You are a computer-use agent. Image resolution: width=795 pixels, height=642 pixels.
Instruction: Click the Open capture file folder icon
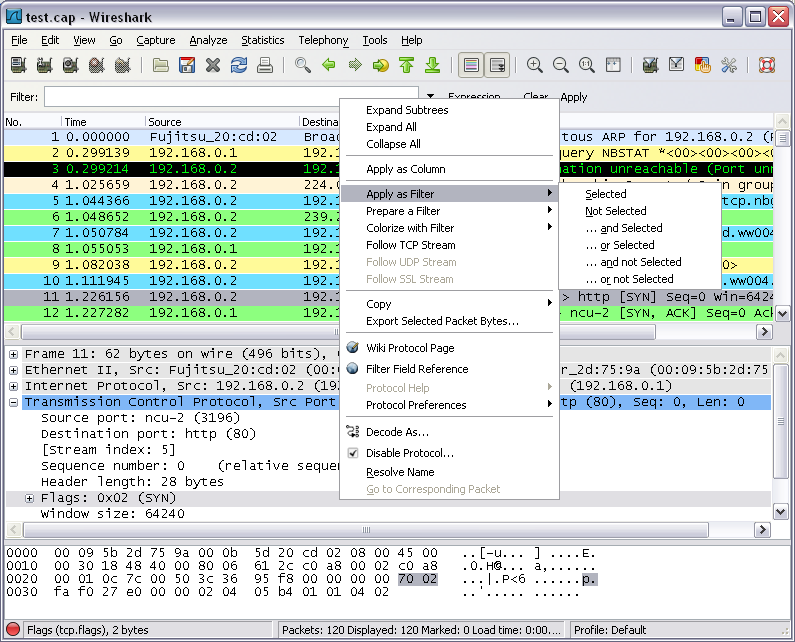pyautogui.click(x=161, y=66)
